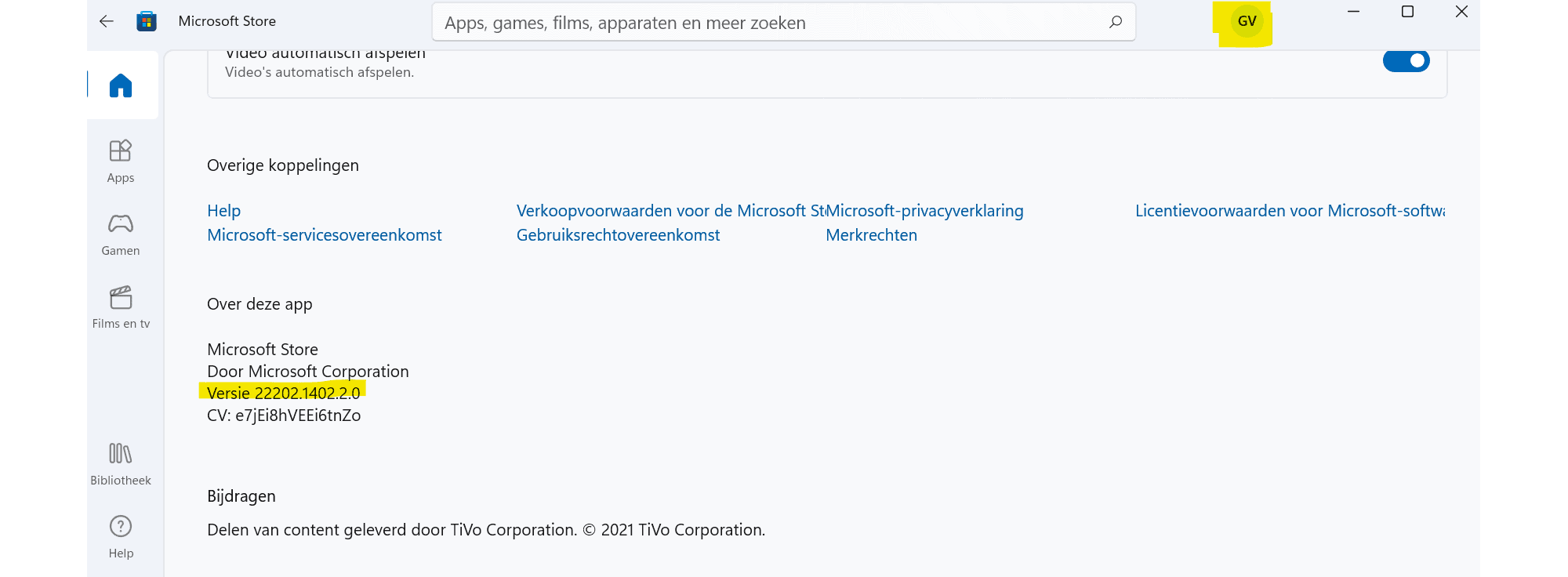This screenshot has width=1568, height=577.
Task: Open Microsoft-servicesovereenkomst link
Action: pyautogui.click(x=325, y=235)
